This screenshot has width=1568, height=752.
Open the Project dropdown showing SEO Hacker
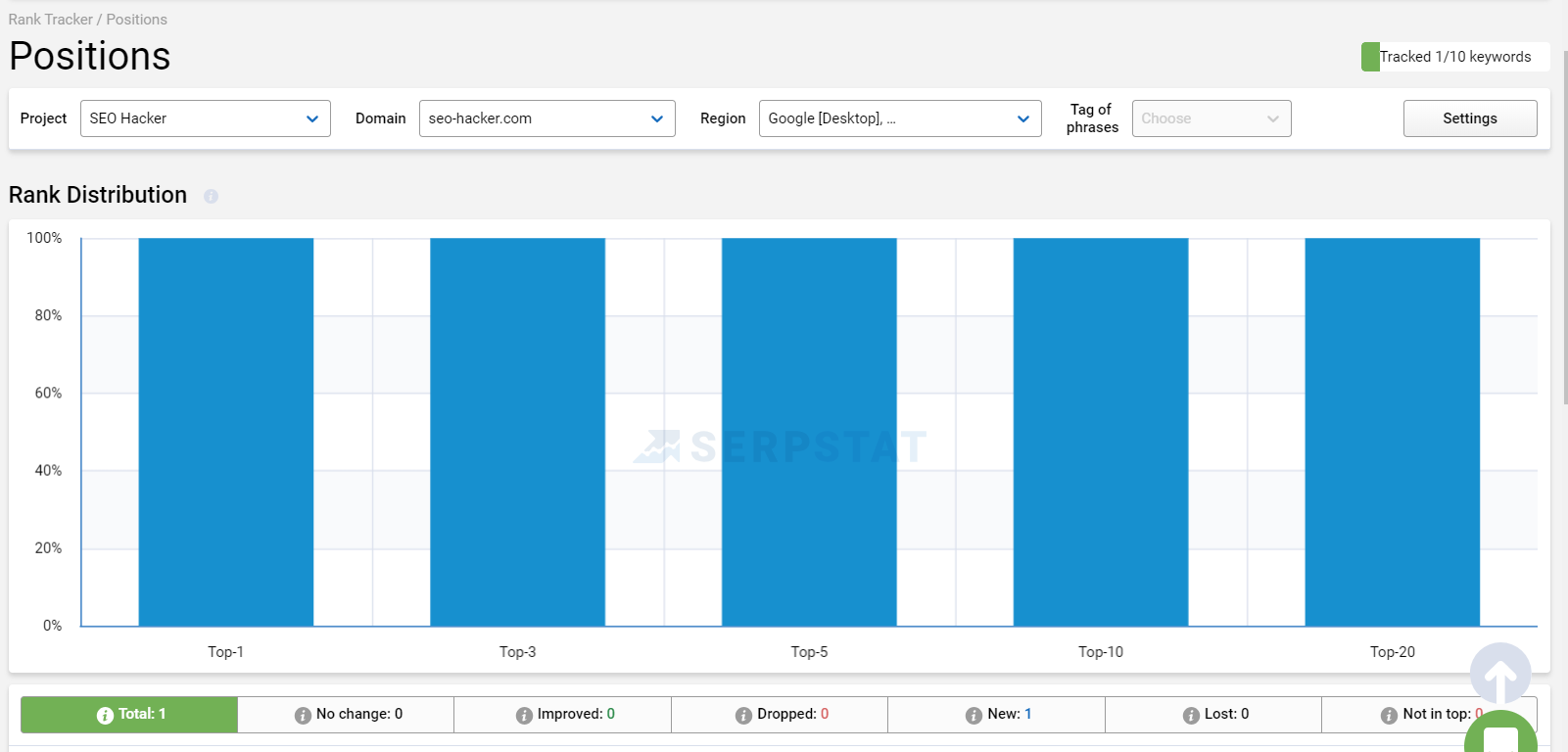[205, 118]
